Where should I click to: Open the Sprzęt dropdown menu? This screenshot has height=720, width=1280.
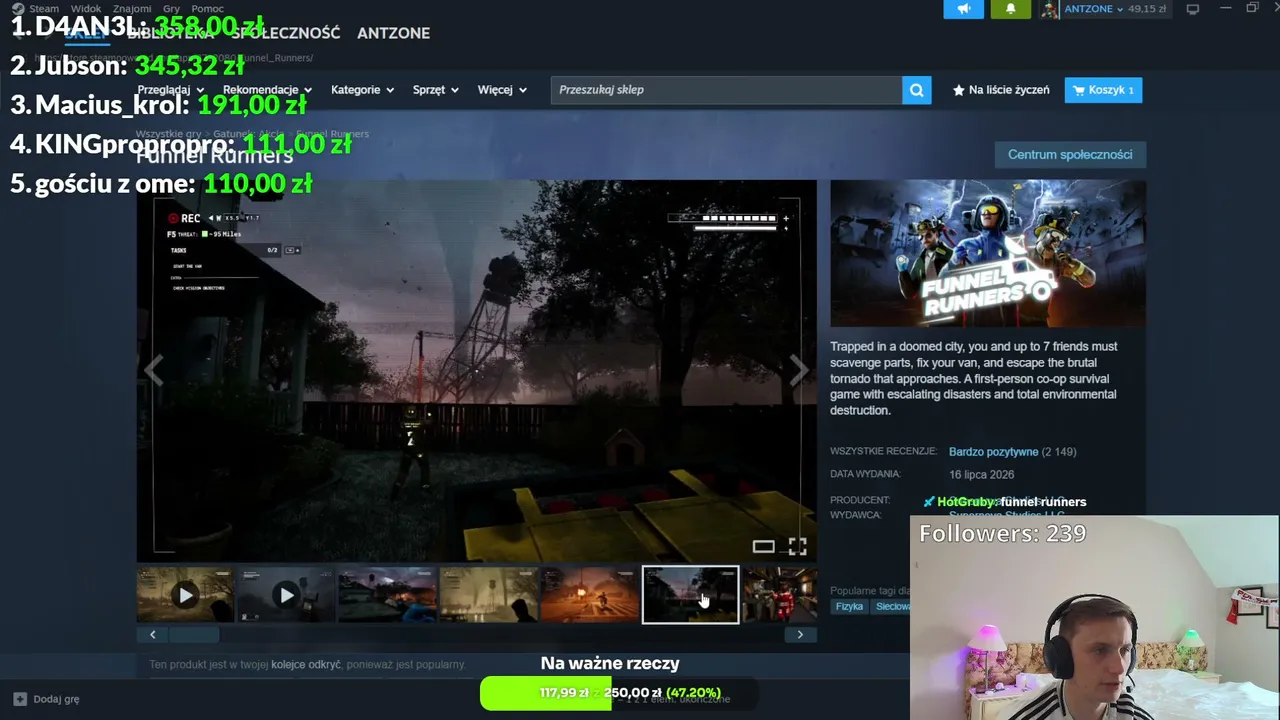tap(436, 90)
